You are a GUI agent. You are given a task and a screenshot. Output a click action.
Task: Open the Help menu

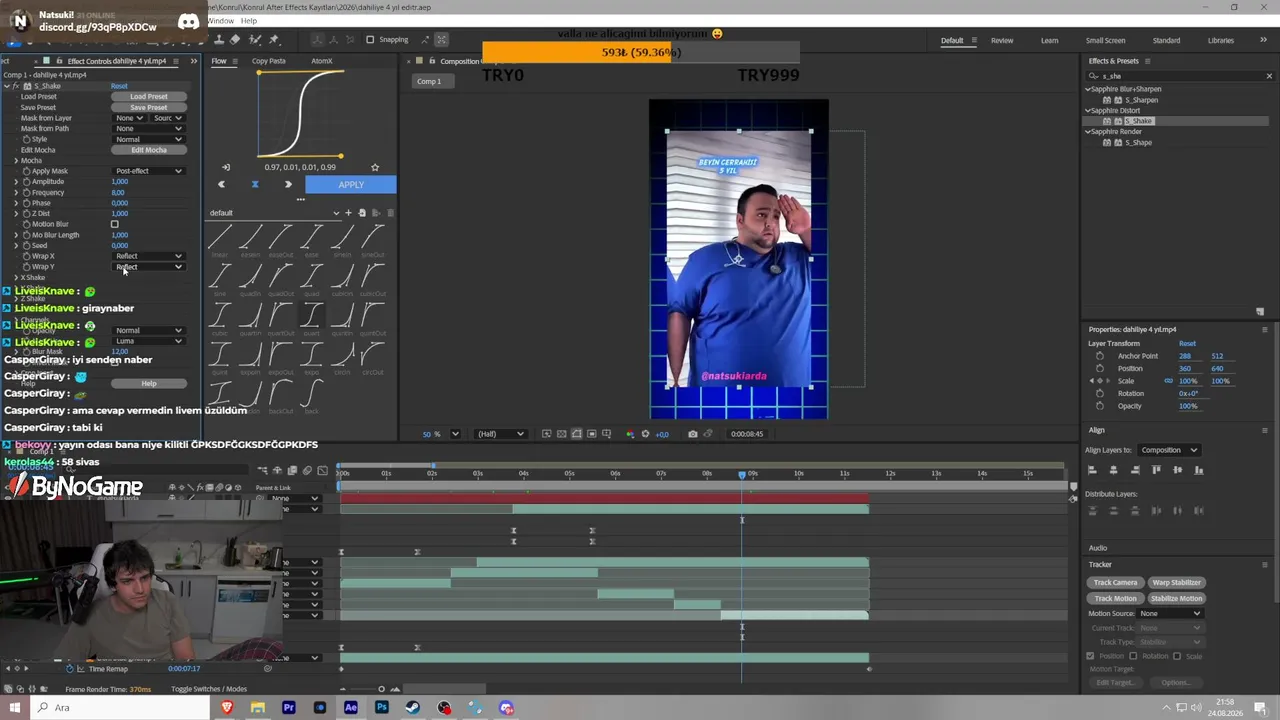(x=249, y=21)
